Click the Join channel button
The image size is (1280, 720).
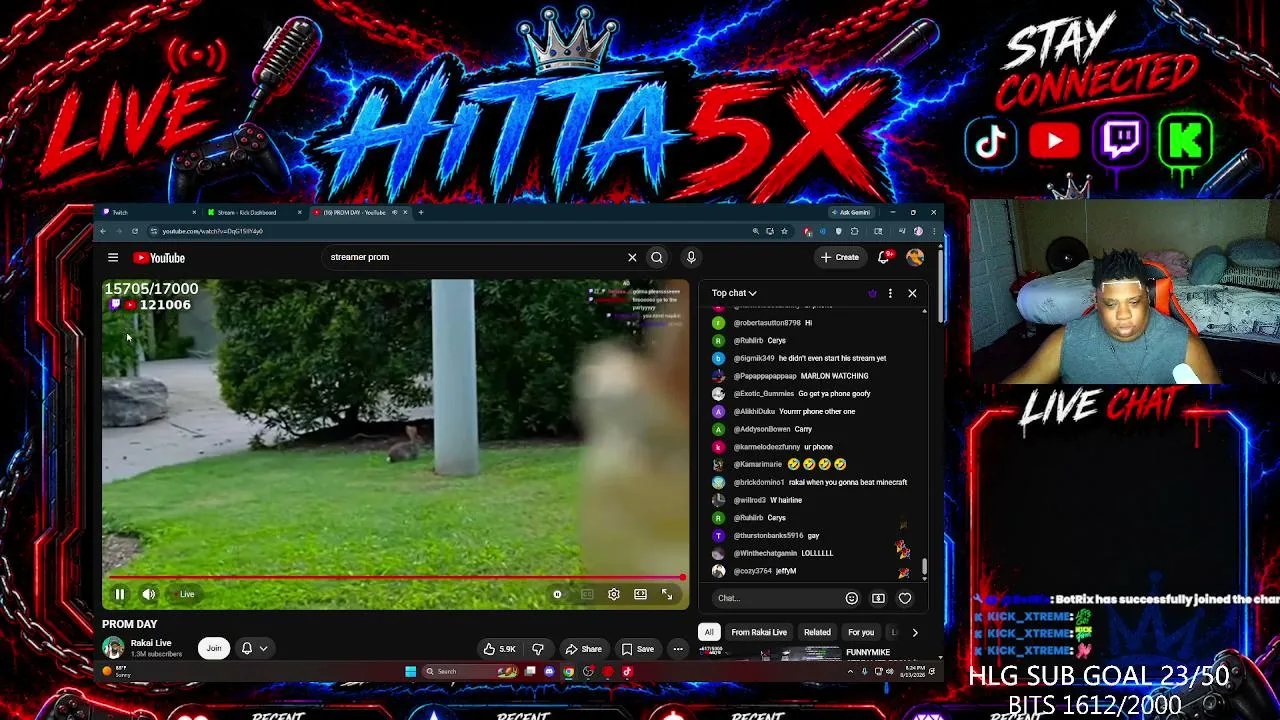(x=214, y=648)
